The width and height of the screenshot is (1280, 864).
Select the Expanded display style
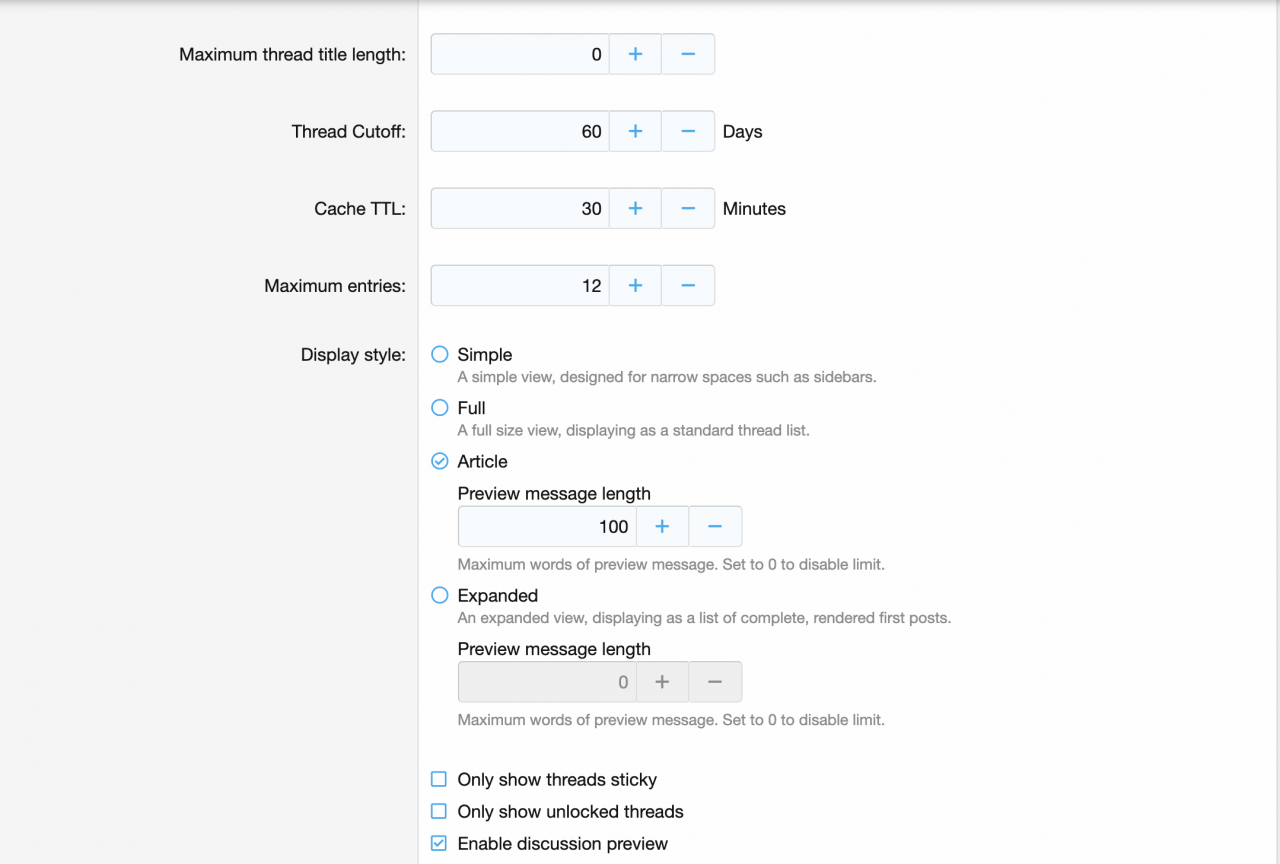pos(439,595)
